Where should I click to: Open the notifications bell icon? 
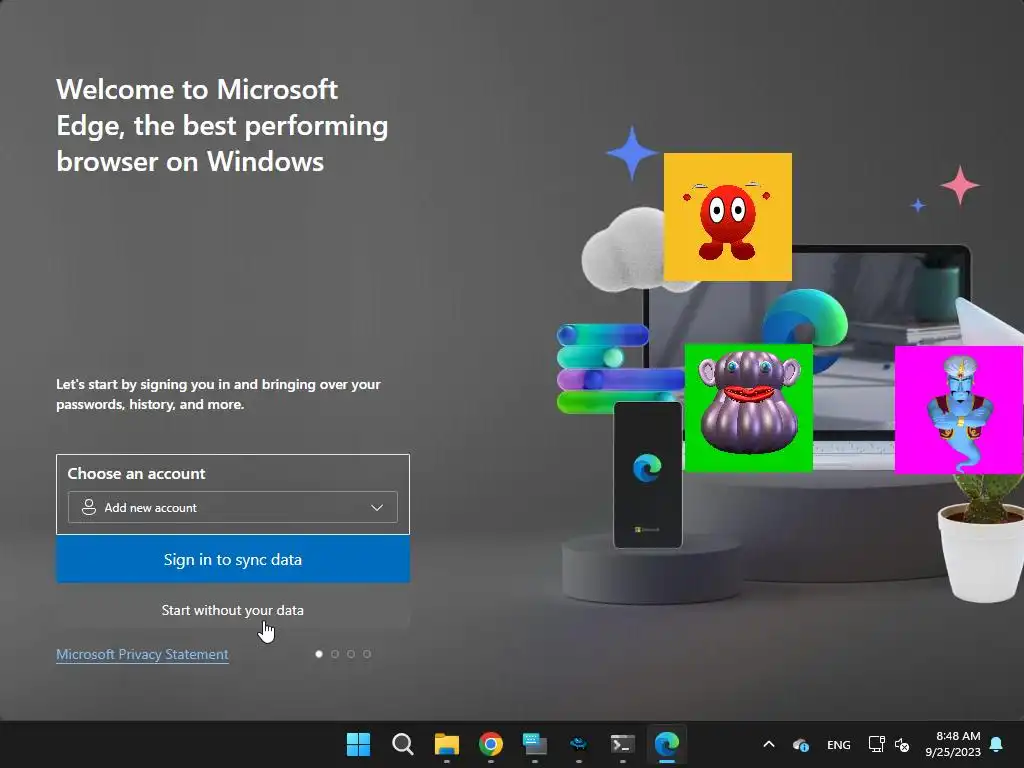pyautogui.click(x=997, y=744)
